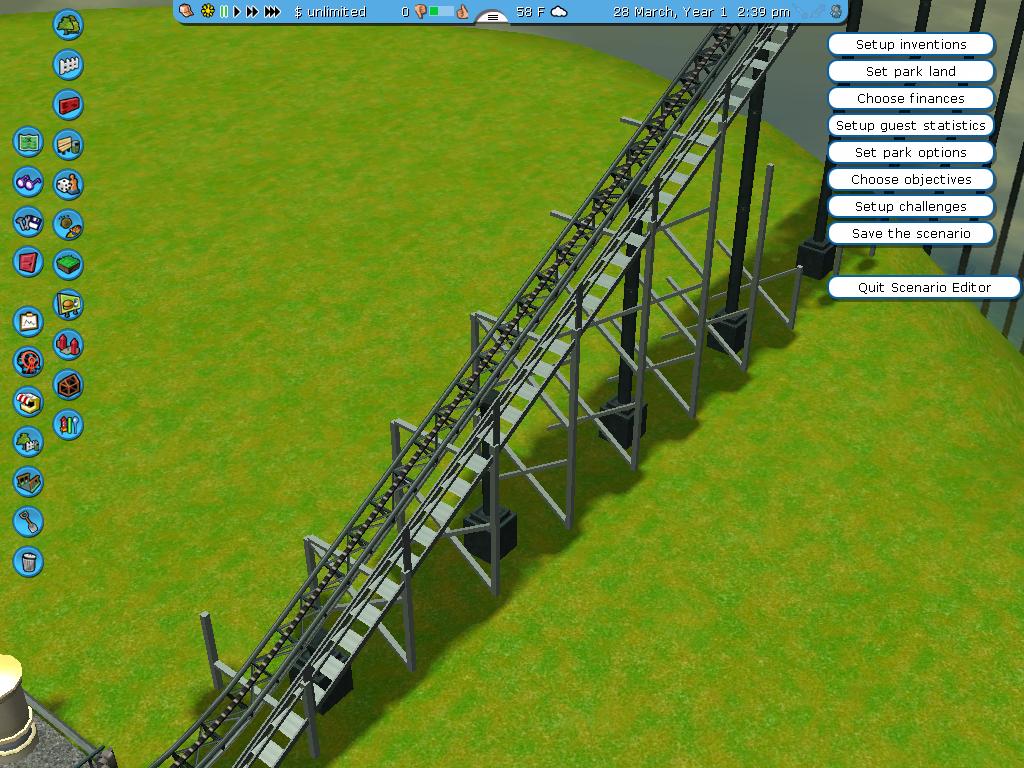Image resolution: width=1024 pixels, height=768 pixels.
Task: Open the tree and fence scenery icon
Action: coord(28,442)
